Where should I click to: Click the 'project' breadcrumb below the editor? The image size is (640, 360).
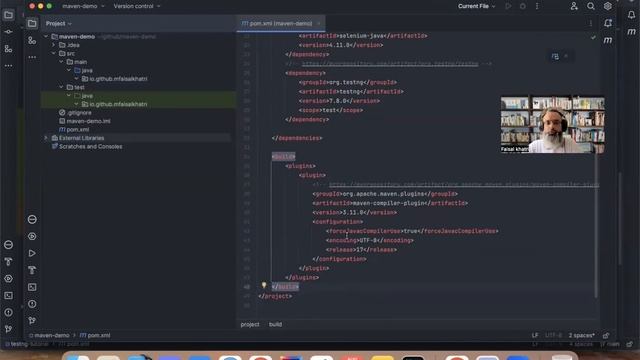click(x=250, y=324)
